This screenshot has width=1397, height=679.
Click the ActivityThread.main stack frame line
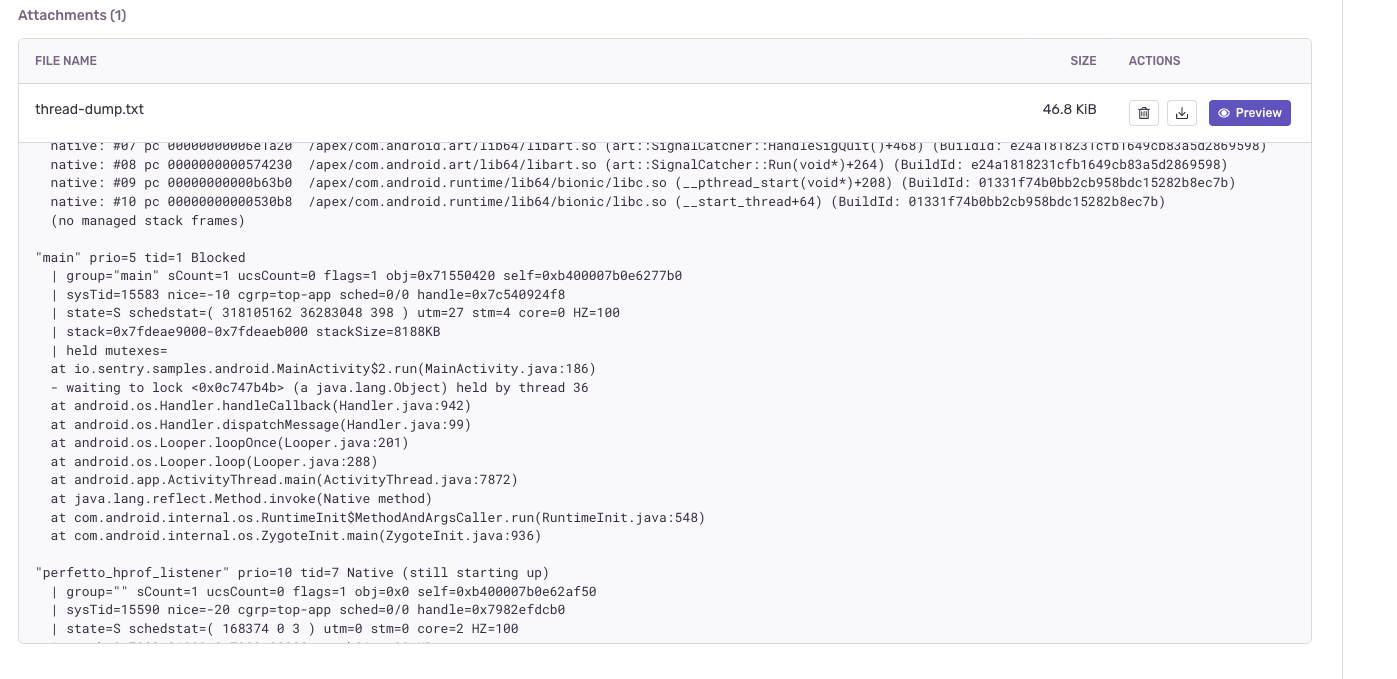click(284, 480)
